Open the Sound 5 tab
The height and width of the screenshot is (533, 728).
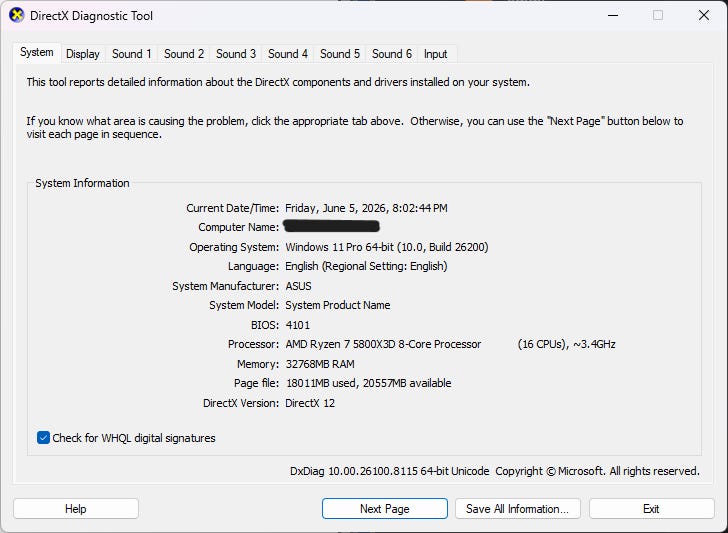(x=340, y=54)
